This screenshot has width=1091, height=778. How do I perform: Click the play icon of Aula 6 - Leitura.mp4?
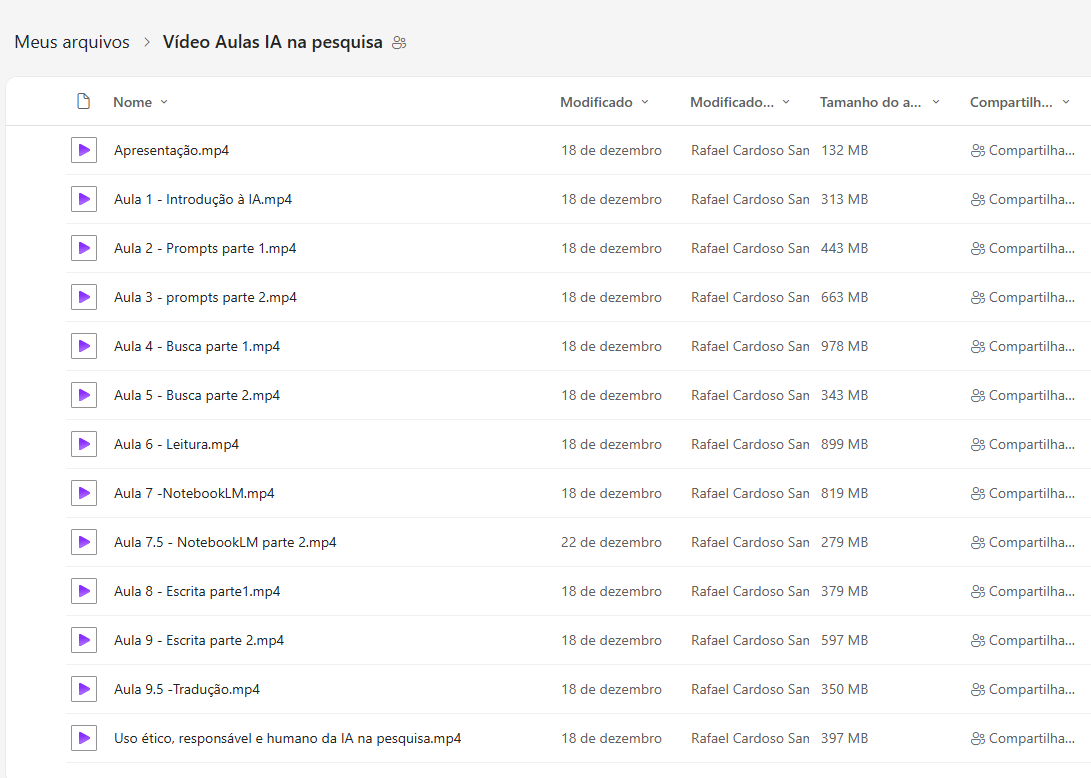(83, 444)
